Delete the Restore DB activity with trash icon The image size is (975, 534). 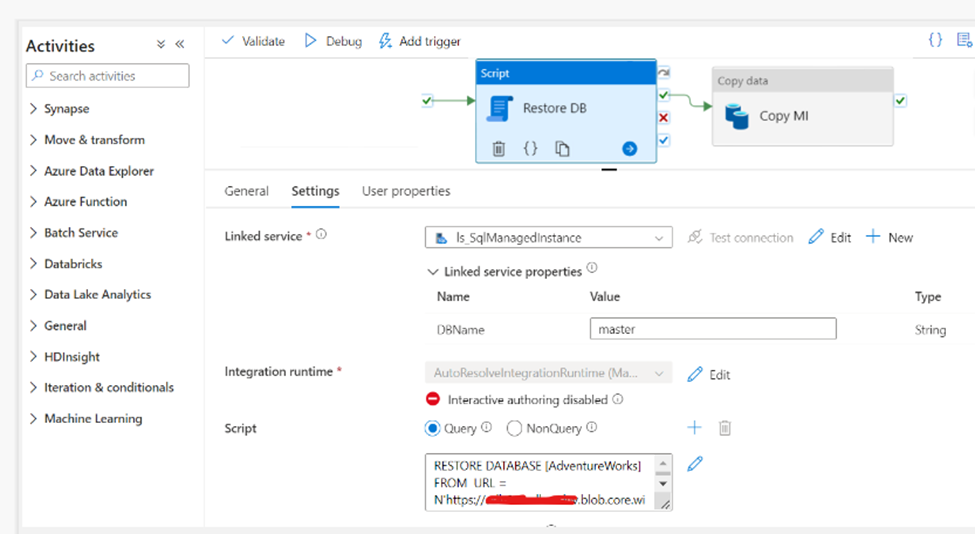[x=499, y=149]
